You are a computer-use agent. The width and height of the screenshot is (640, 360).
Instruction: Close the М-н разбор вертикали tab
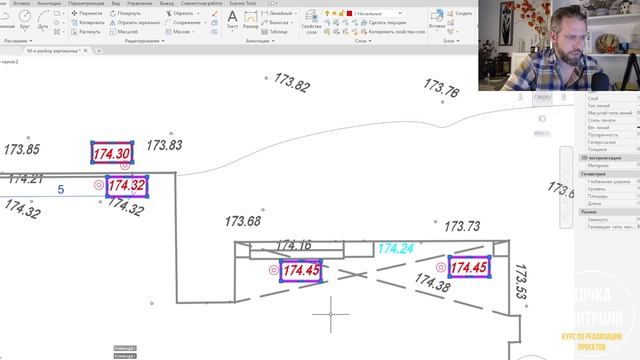tap(86, 51)
